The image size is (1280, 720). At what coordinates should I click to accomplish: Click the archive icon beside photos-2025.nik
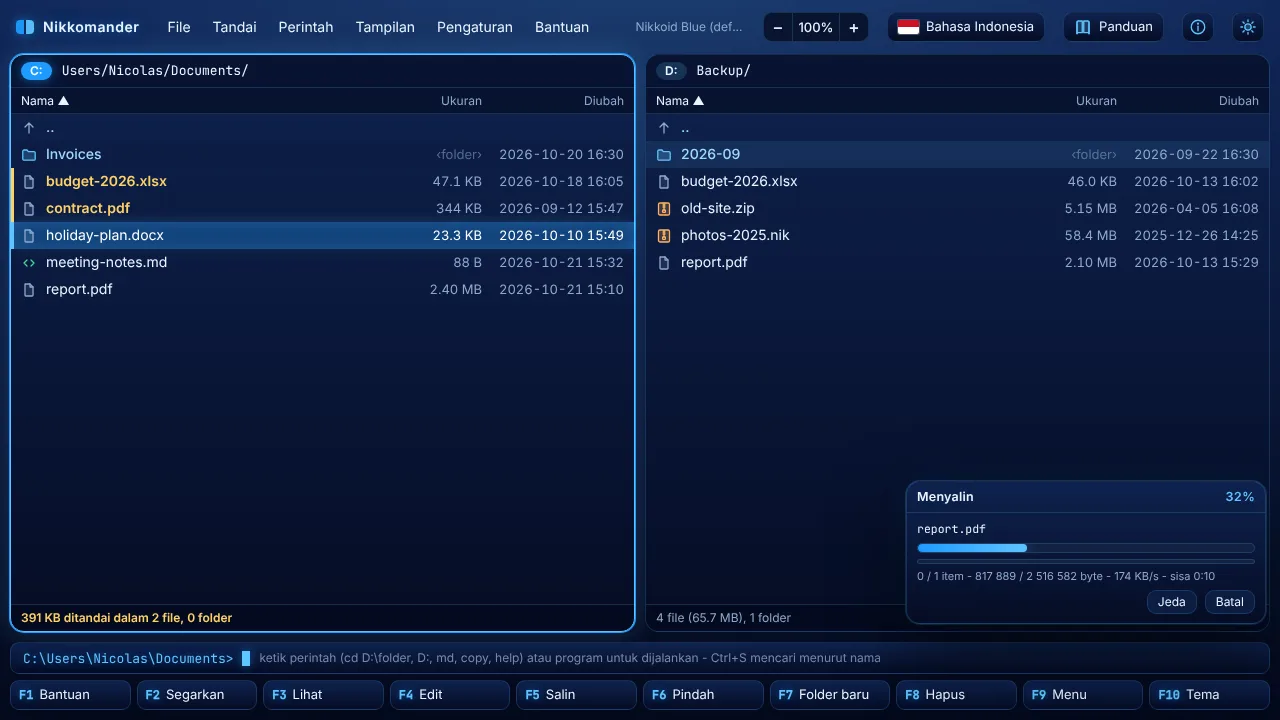pyautogui.click(x=664, y=236)
